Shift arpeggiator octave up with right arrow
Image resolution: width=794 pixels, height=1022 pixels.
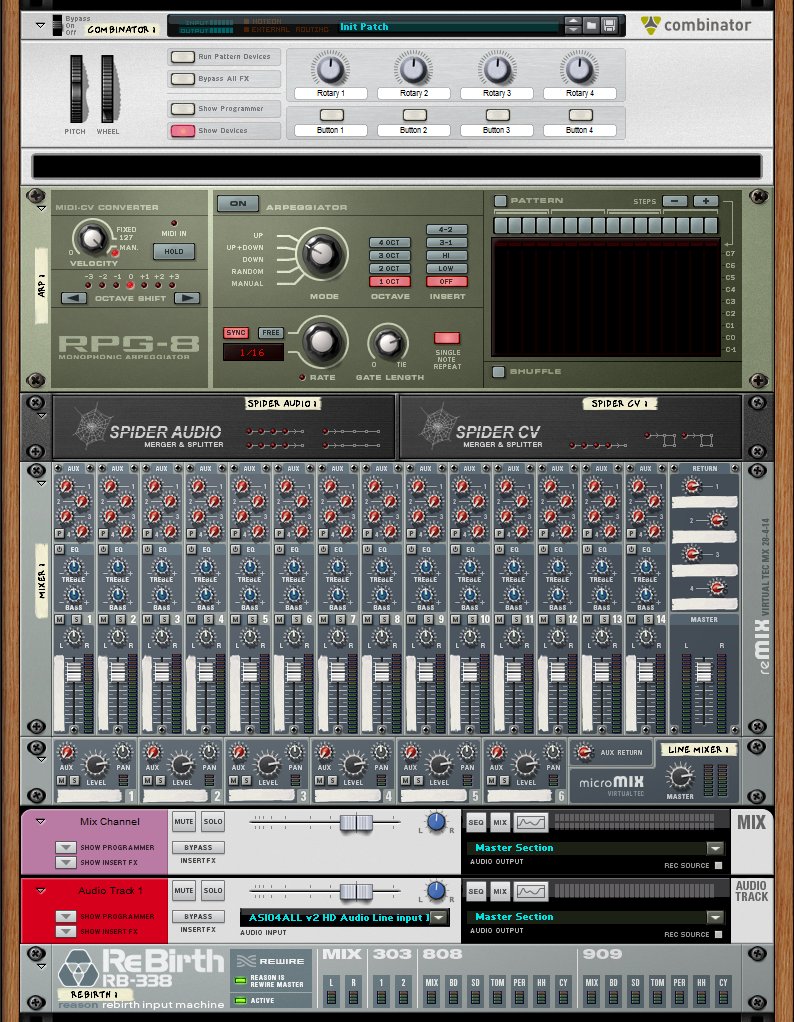[x=187, y=298]
